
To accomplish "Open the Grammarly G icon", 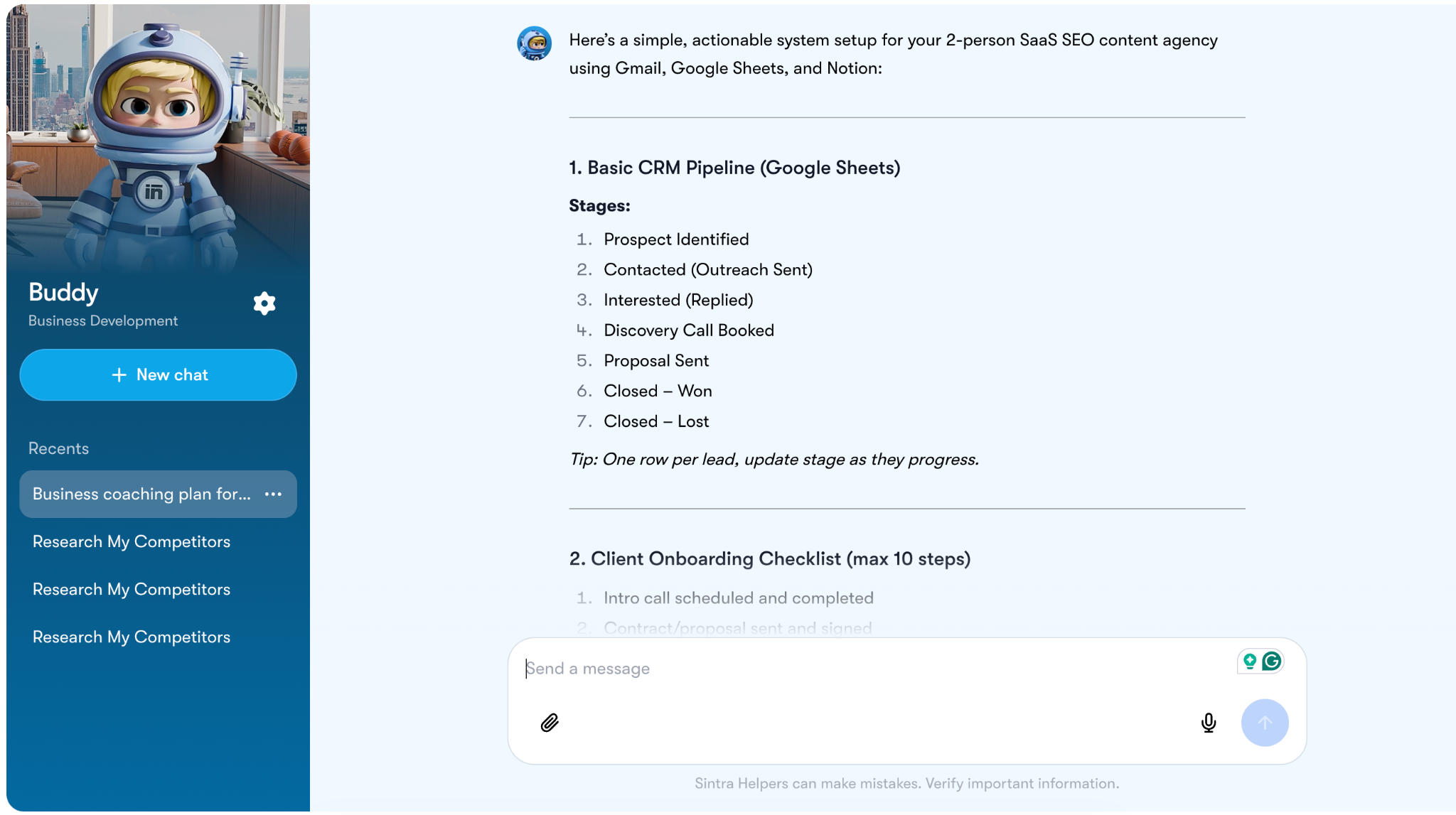I will [1272, 662].
